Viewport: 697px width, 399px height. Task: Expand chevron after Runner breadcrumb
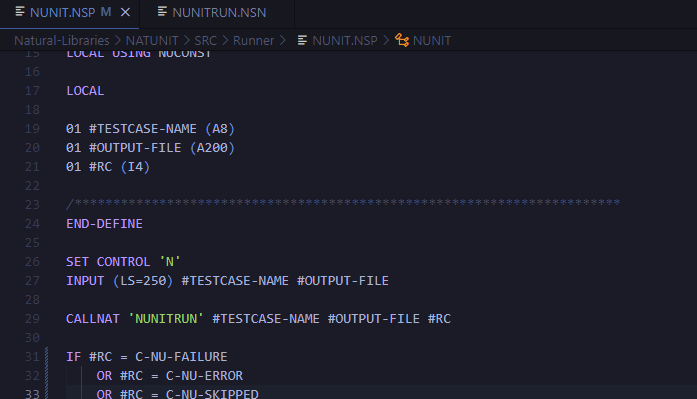283,40
